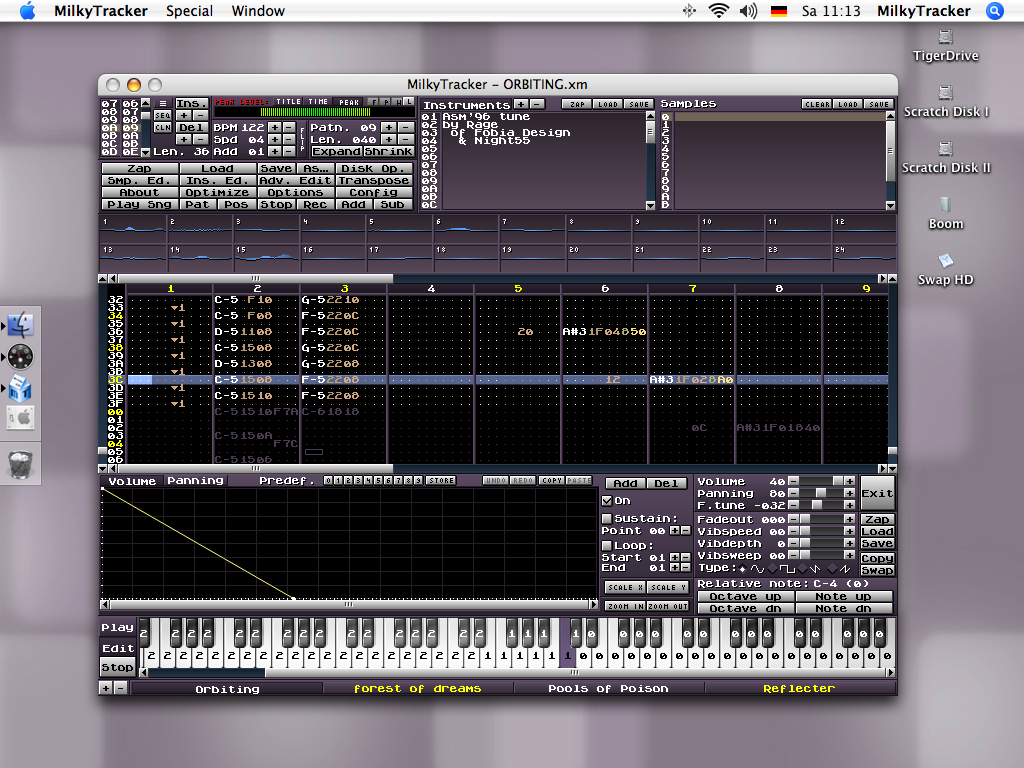Click channel 5 oscilloscope
The height and width of the screenshot is (768, 1024).
point(398,229)
